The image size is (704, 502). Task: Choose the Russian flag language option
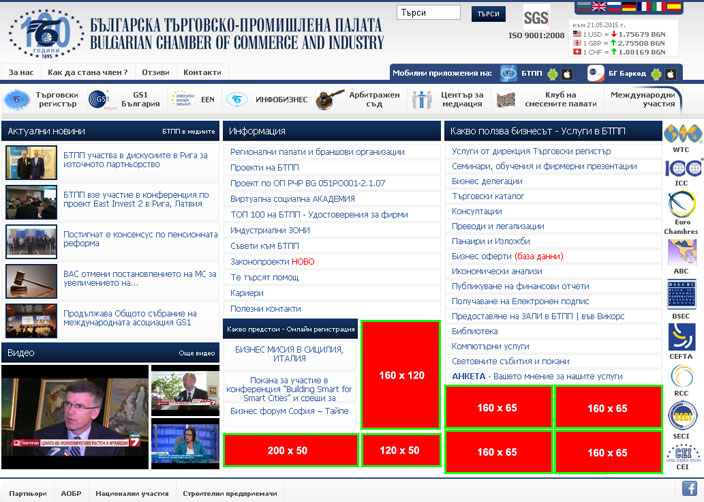click(x=614, y=6)
